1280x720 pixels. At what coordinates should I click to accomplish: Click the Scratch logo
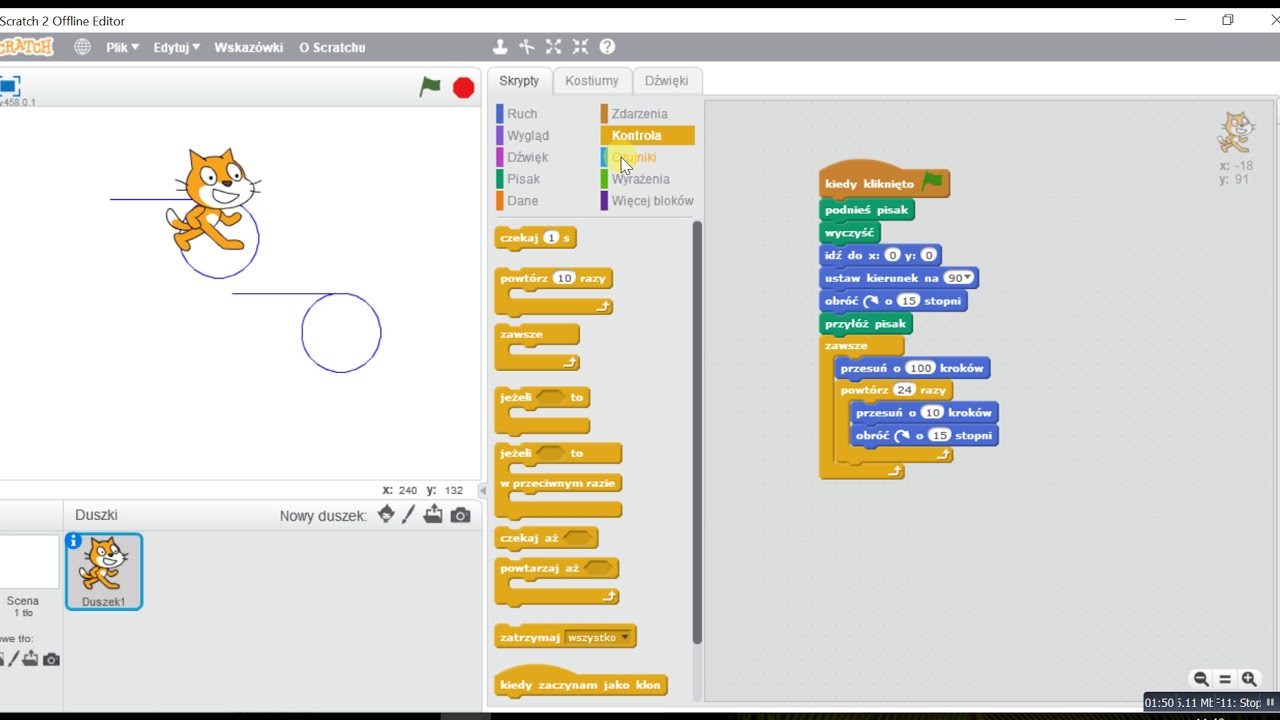point(27,47)
